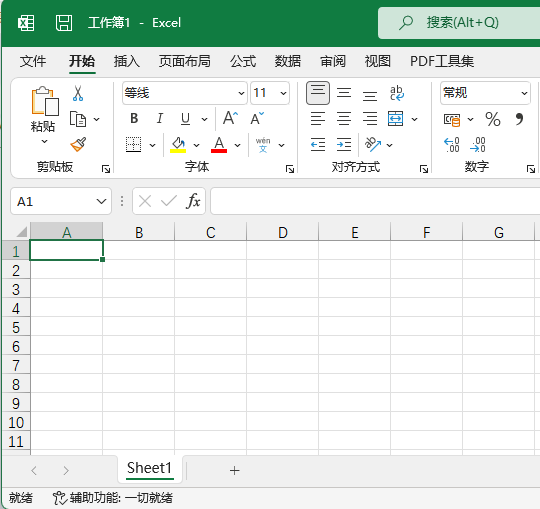Click Merge and Center icon
This screenshot has height=509, width=540.
395,119
